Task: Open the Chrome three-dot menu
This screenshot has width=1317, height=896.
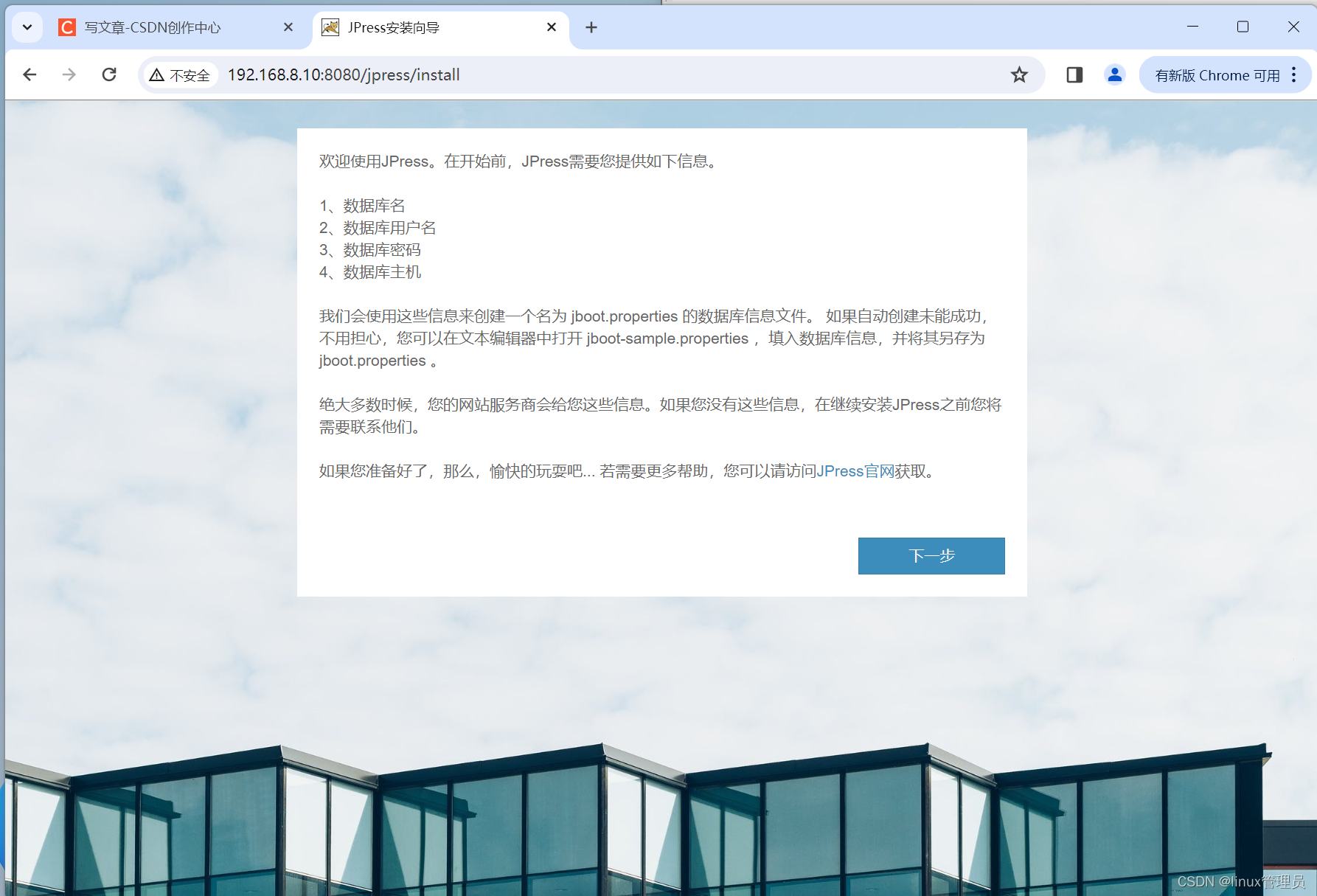Action: pos(1294,74)
